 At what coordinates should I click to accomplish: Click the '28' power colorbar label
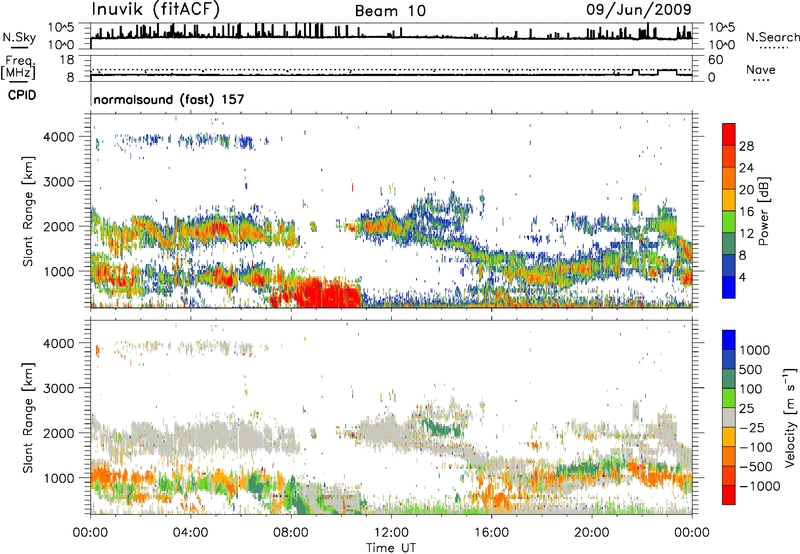[x=746, y=146]
